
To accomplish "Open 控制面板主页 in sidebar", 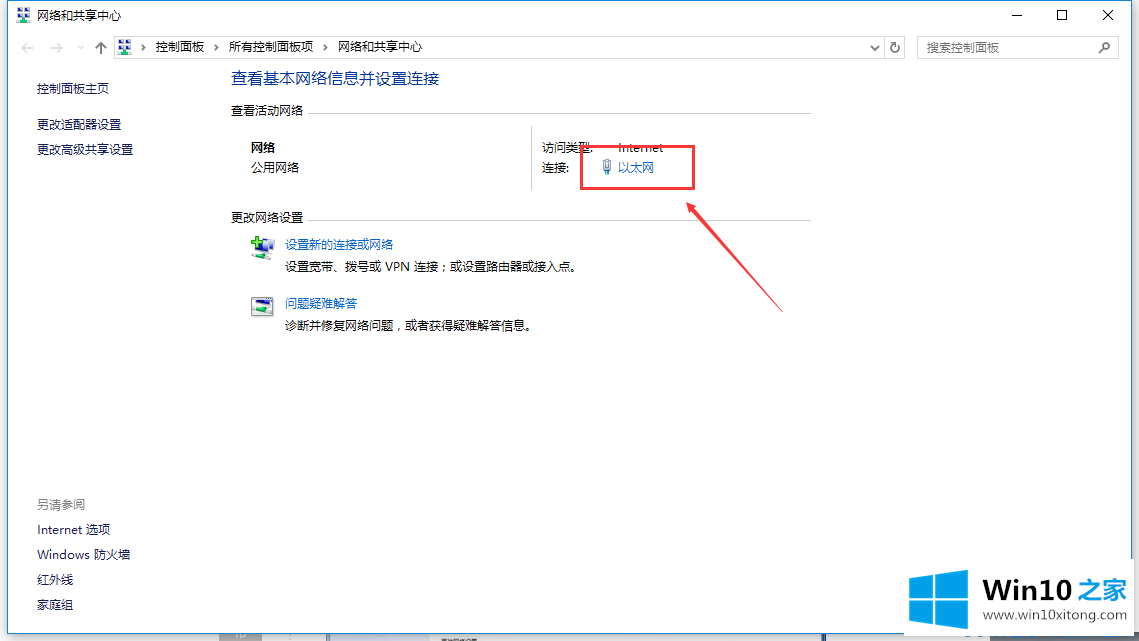I will point(73,89).
